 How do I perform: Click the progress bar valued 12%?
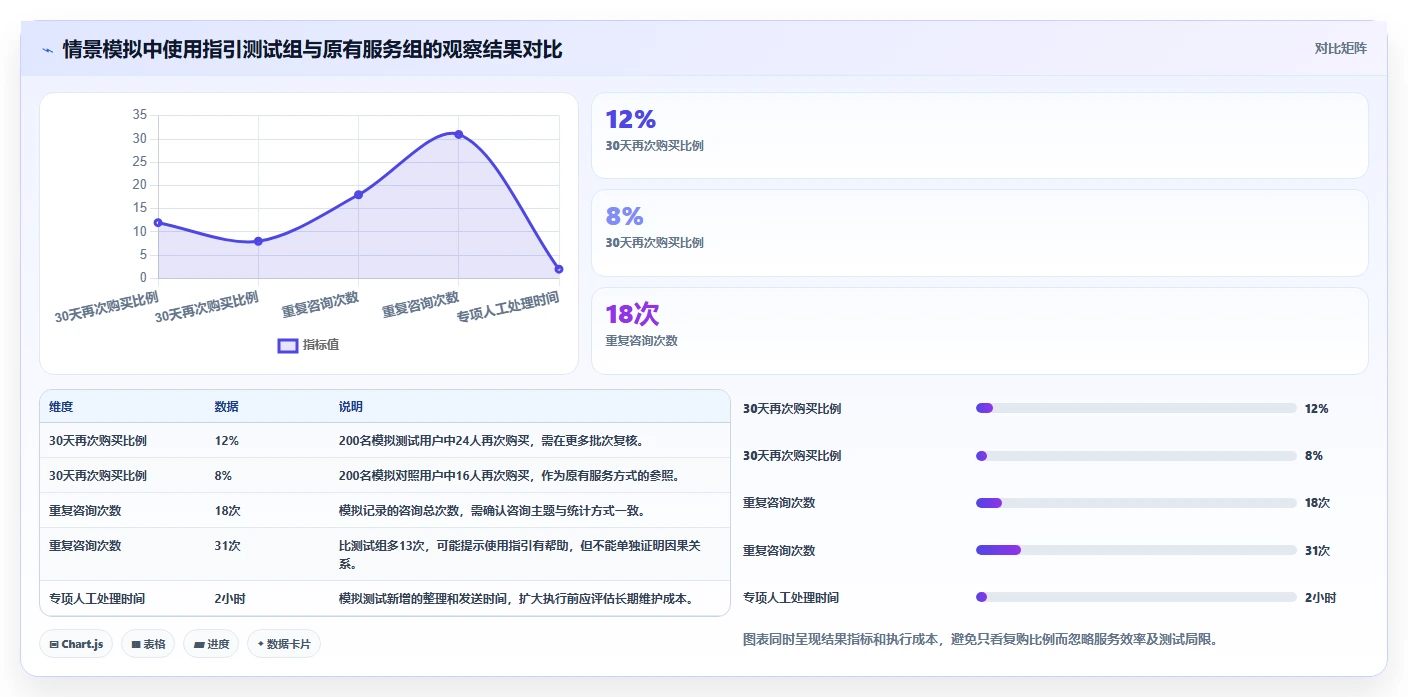(x=1136, y=408)
